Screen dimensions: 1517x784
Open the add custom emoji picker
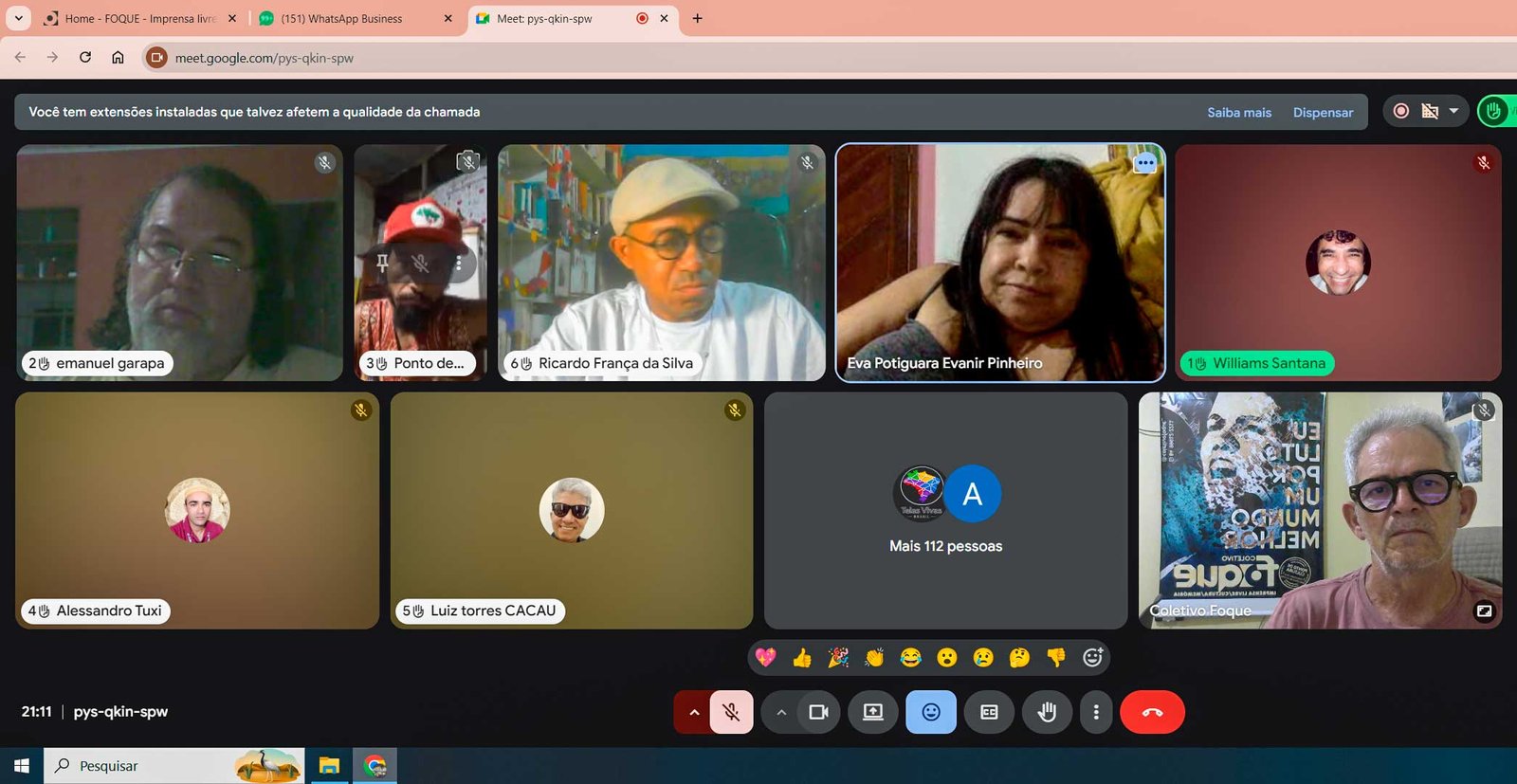[x=1093, y=657]
